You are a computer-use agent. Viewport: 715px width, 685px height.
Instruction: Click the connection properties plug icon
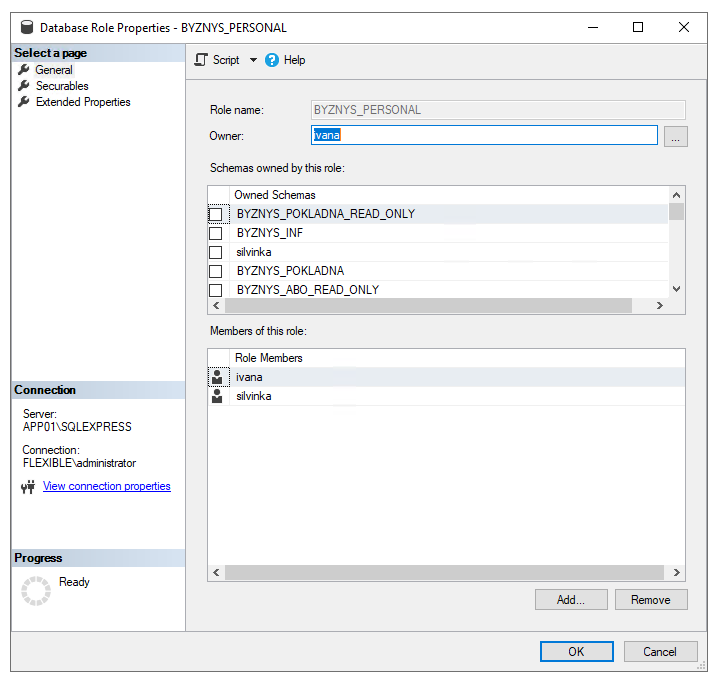click(28, 487)
